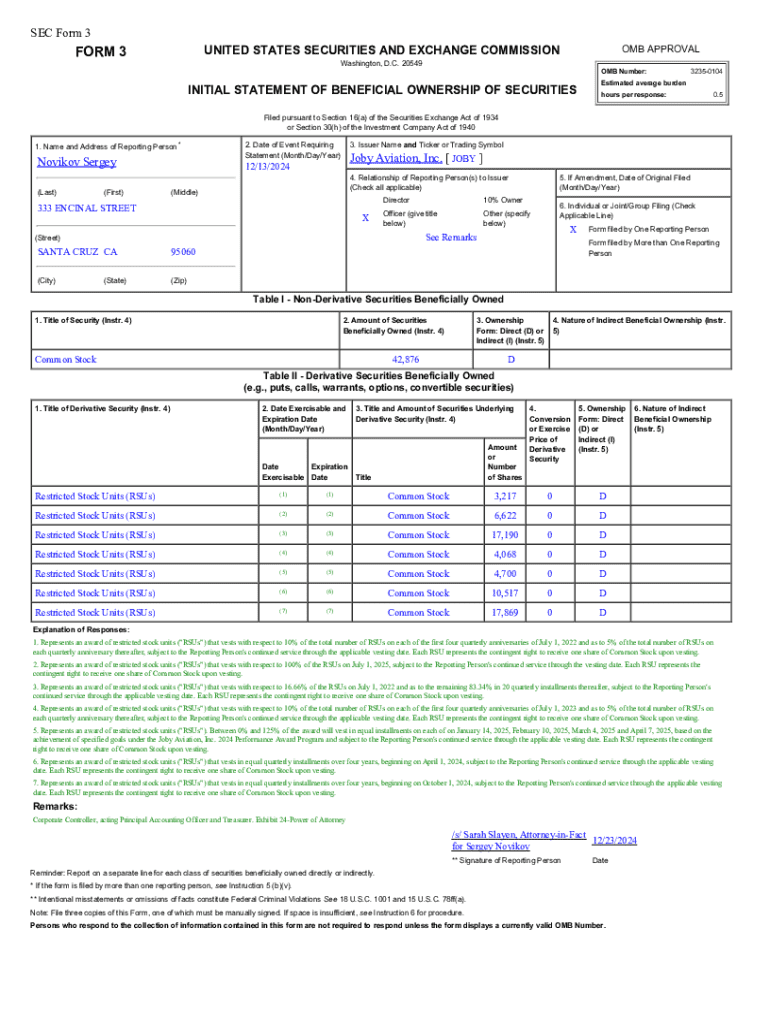
Task: Click the SANTA CRUZ city field
Action: [x=77, y=252]
